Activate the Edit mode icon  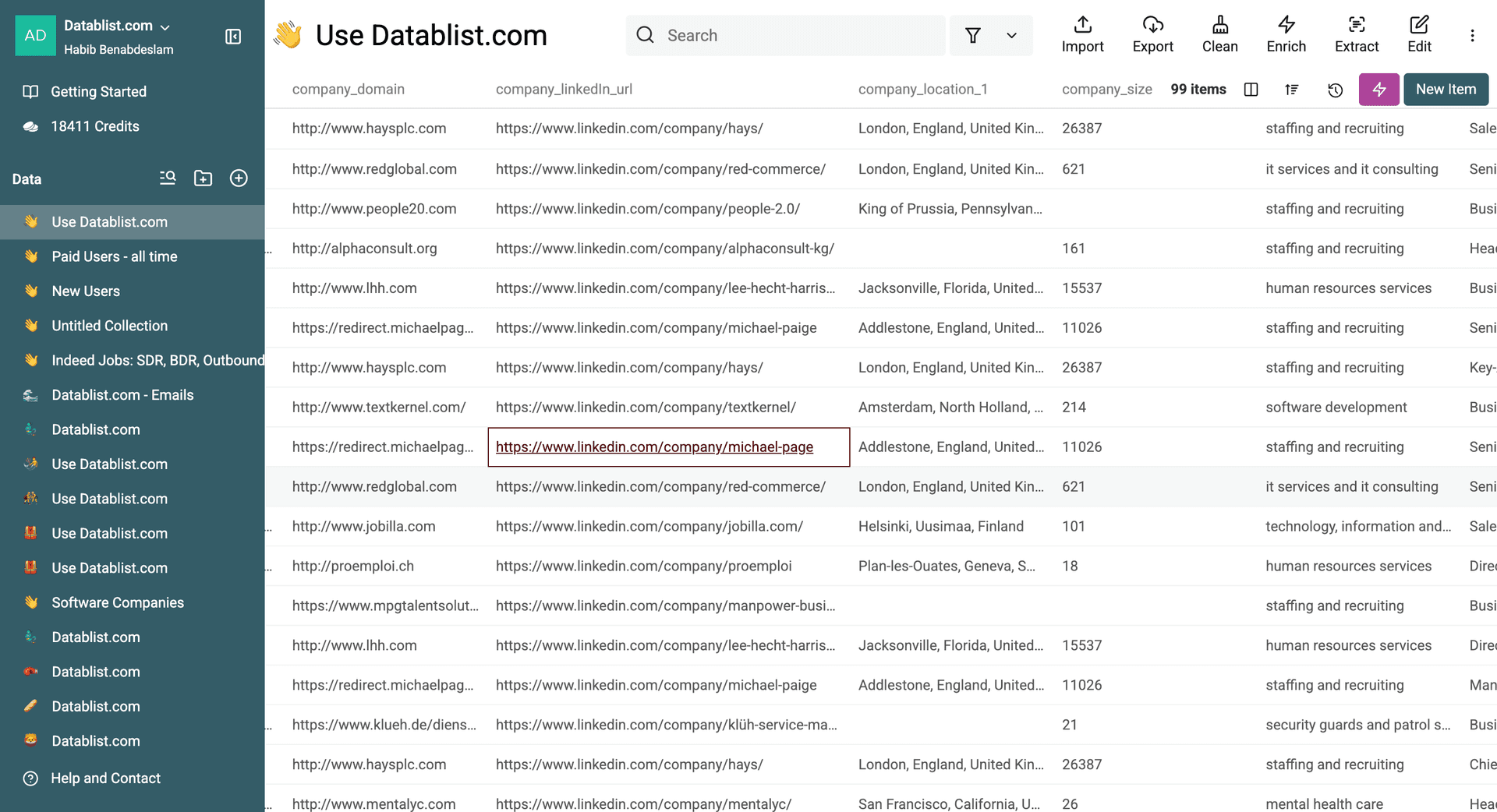[1419, 34]
